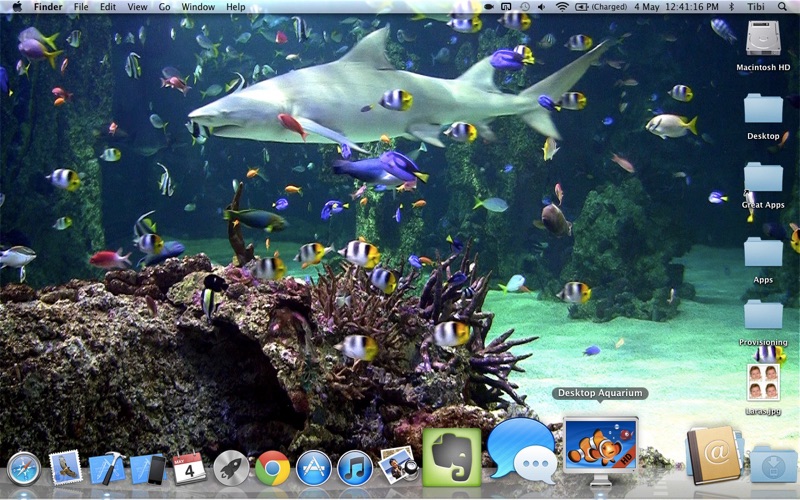Open Contacts address book in dock
The height and width of the screenshot is (500, 800).
pyautogui.click(x=712, y=455)
